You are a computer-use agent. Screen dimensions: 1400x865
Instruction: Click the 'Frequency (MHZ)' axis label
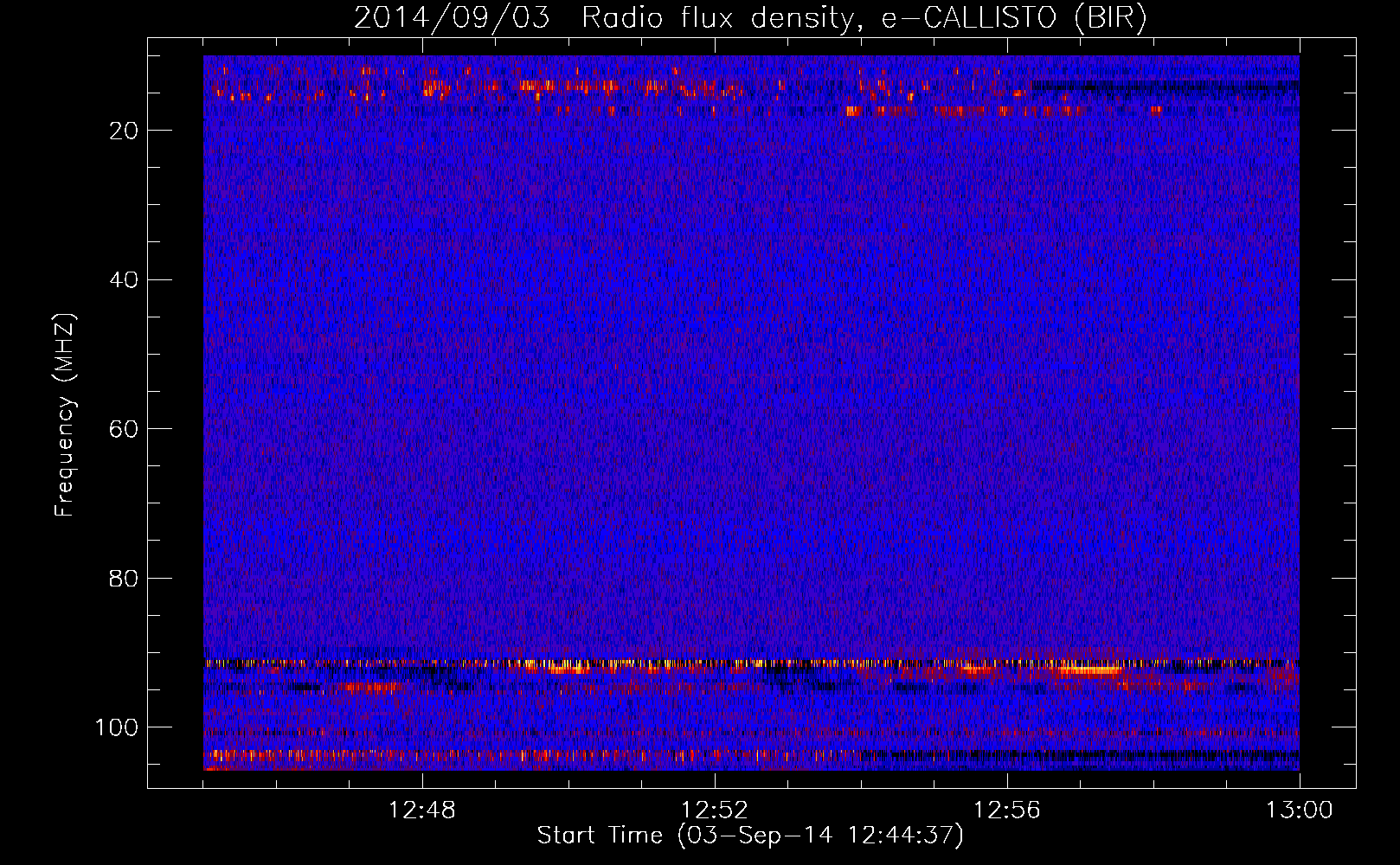coord(66,415)
